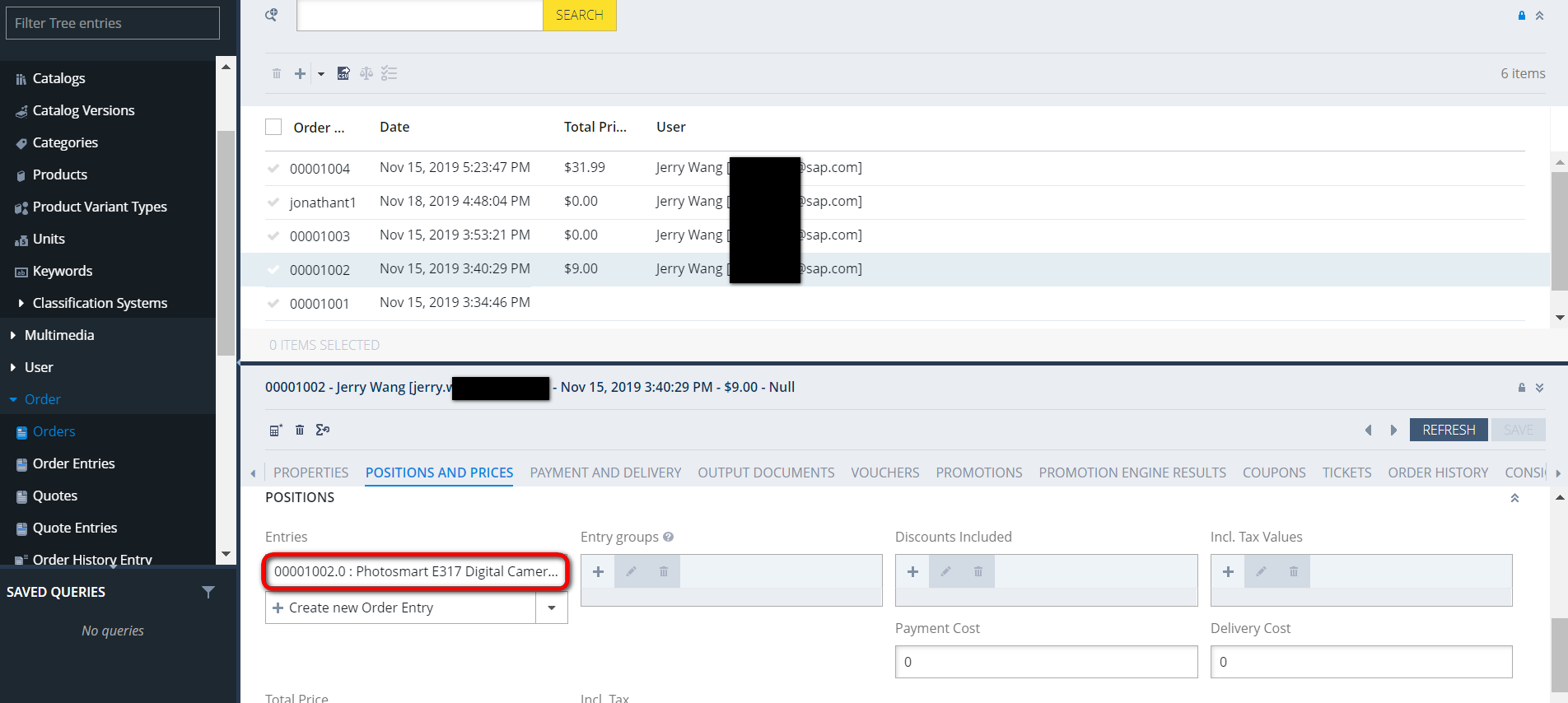Viewport: 1568px width, 703px height.
Task: Expand editor area with double-chevron down
Action: click(x=1539, y=388)
